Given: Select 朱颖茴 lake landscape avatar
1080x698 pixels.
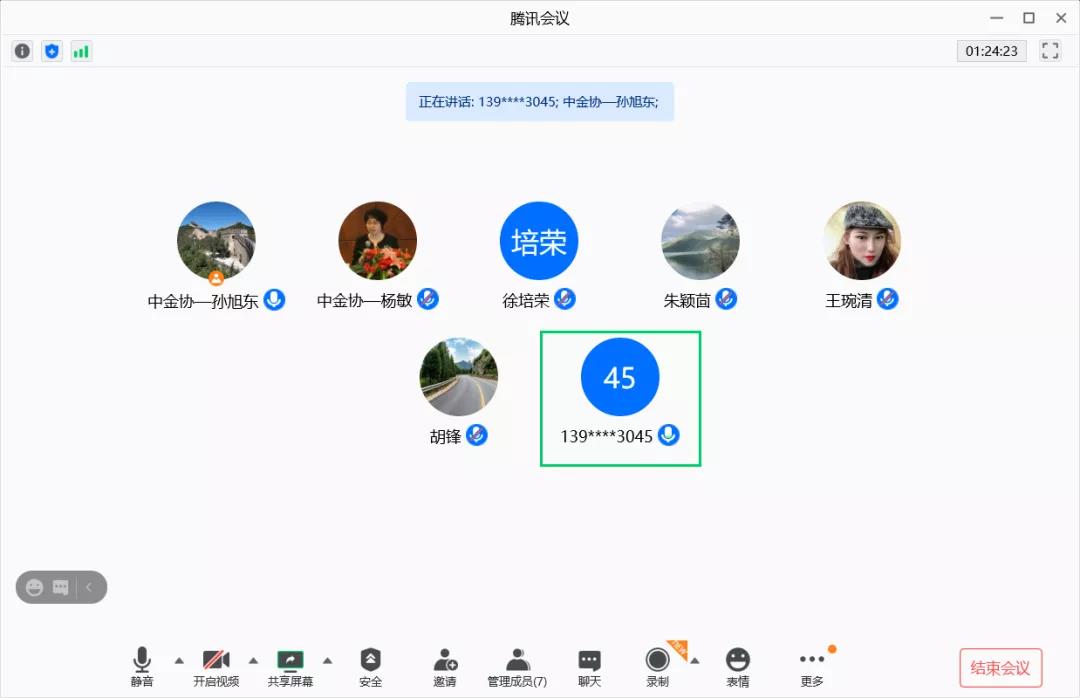Looking at the screenshot, I should [x=700, y=240].
